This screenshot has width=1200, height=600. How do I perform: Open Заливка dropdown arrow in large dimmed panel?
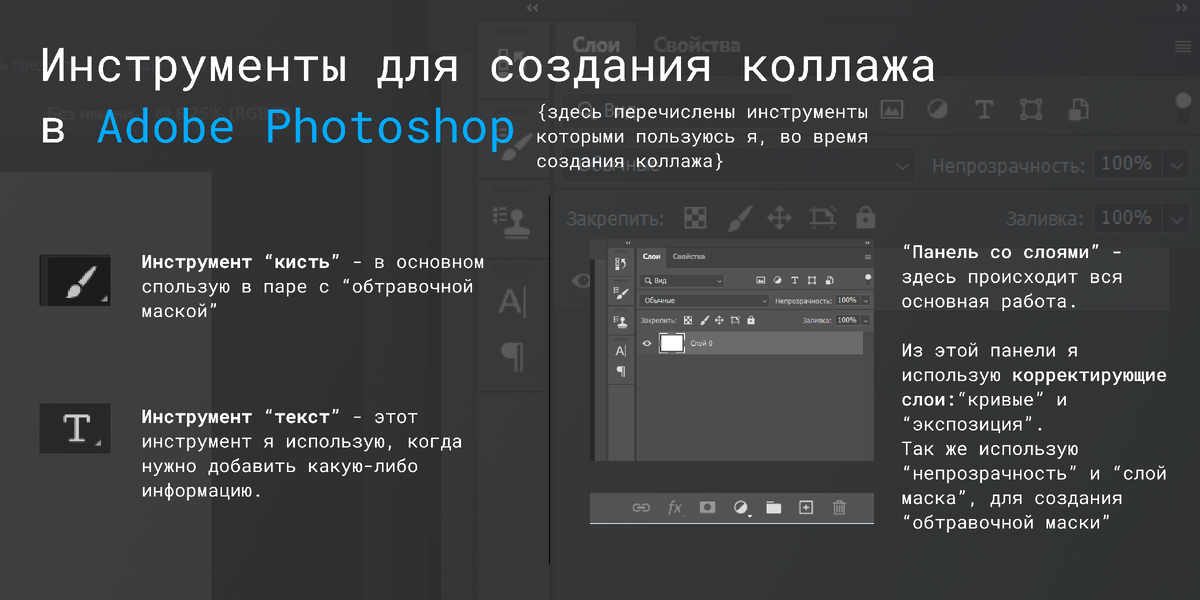tap(1178, 218)
